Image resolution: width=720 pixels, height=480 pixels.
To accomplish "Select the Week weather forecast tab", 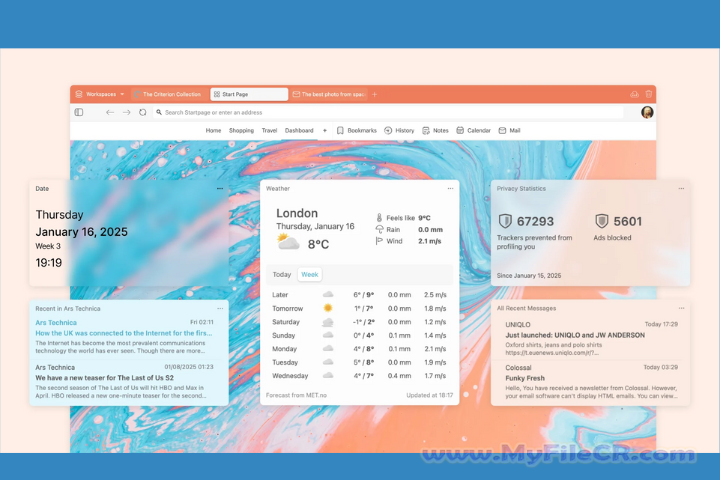I will click(310, 274).
